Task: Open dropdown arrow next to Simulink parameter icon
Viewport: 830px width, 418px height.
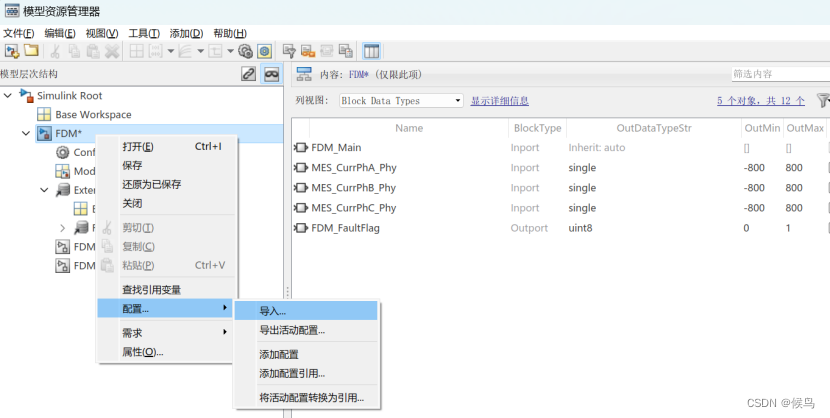Action: pyautogui.click(x=170, y=51)
